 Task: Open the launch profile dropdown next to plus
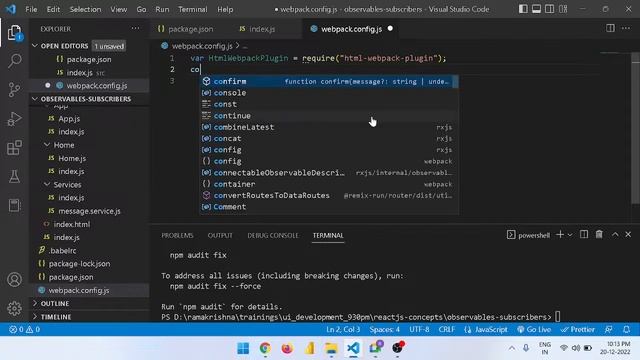click(x=570, y=235)
